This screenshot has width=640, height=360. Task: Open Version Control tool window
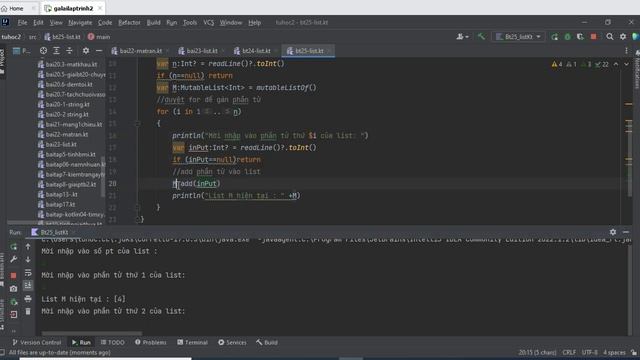coord(36,342)
